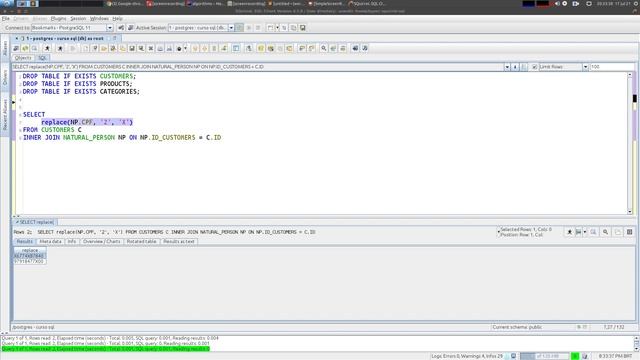The height and width of the screenshot is (360, 640).
Task: Select the Results as text tab
Action: (179, 242)
